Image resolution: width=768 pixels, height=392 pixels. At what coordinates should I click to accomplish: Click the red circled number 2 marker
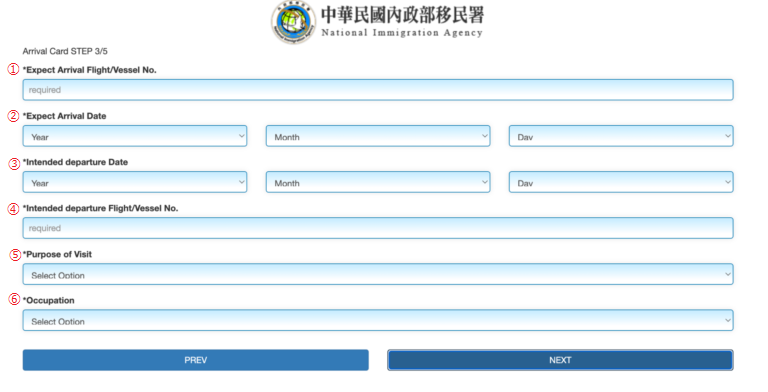[13, 116]
